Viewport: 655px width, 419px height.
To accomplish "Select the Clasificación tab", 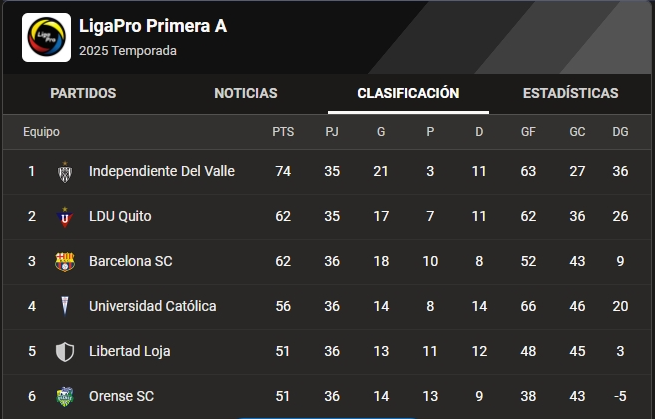I will click(x=408, y=93).
